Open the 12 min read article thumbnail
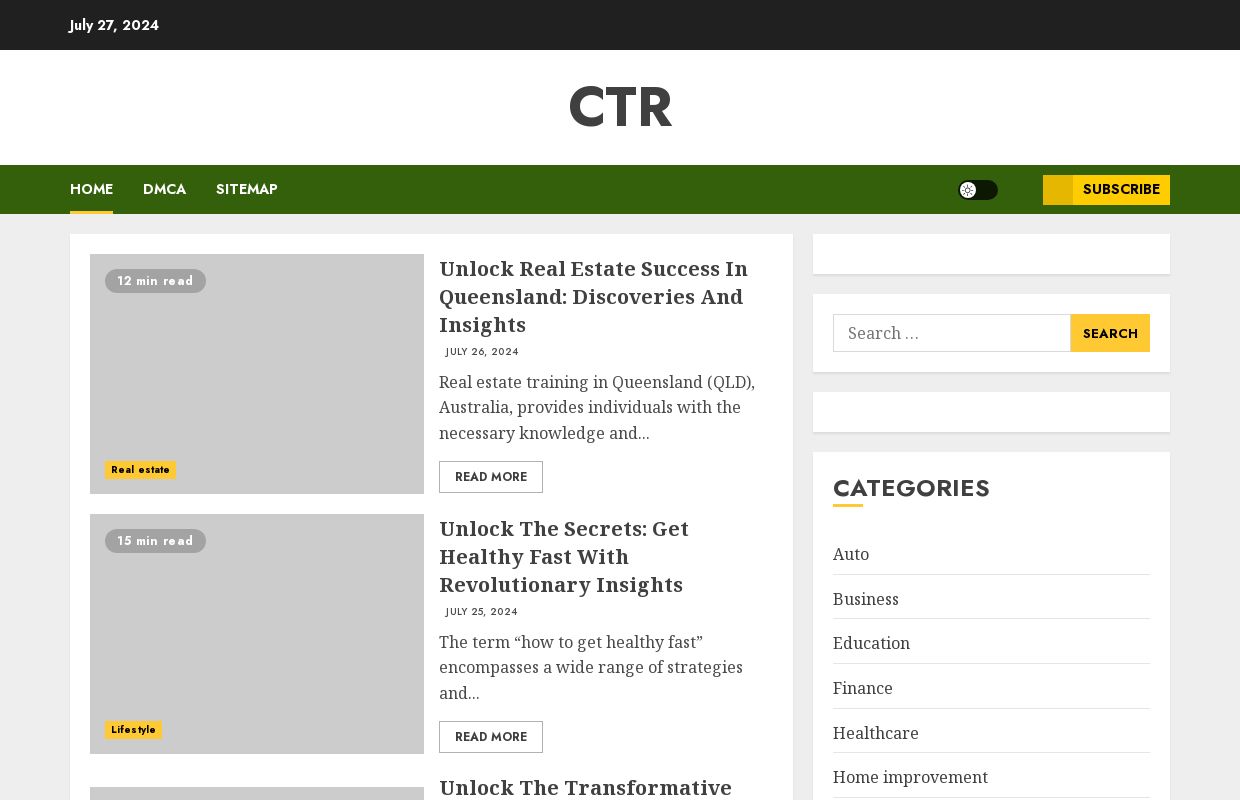Viewport: 1240px width, 800px height. (257, 374)
